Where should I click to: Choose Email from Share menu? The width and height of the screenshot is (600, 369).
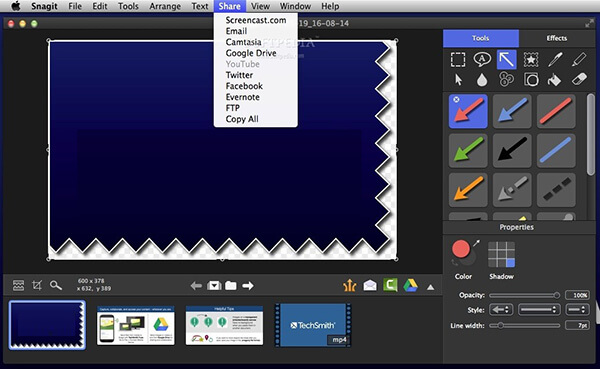(x=256, y=31)
